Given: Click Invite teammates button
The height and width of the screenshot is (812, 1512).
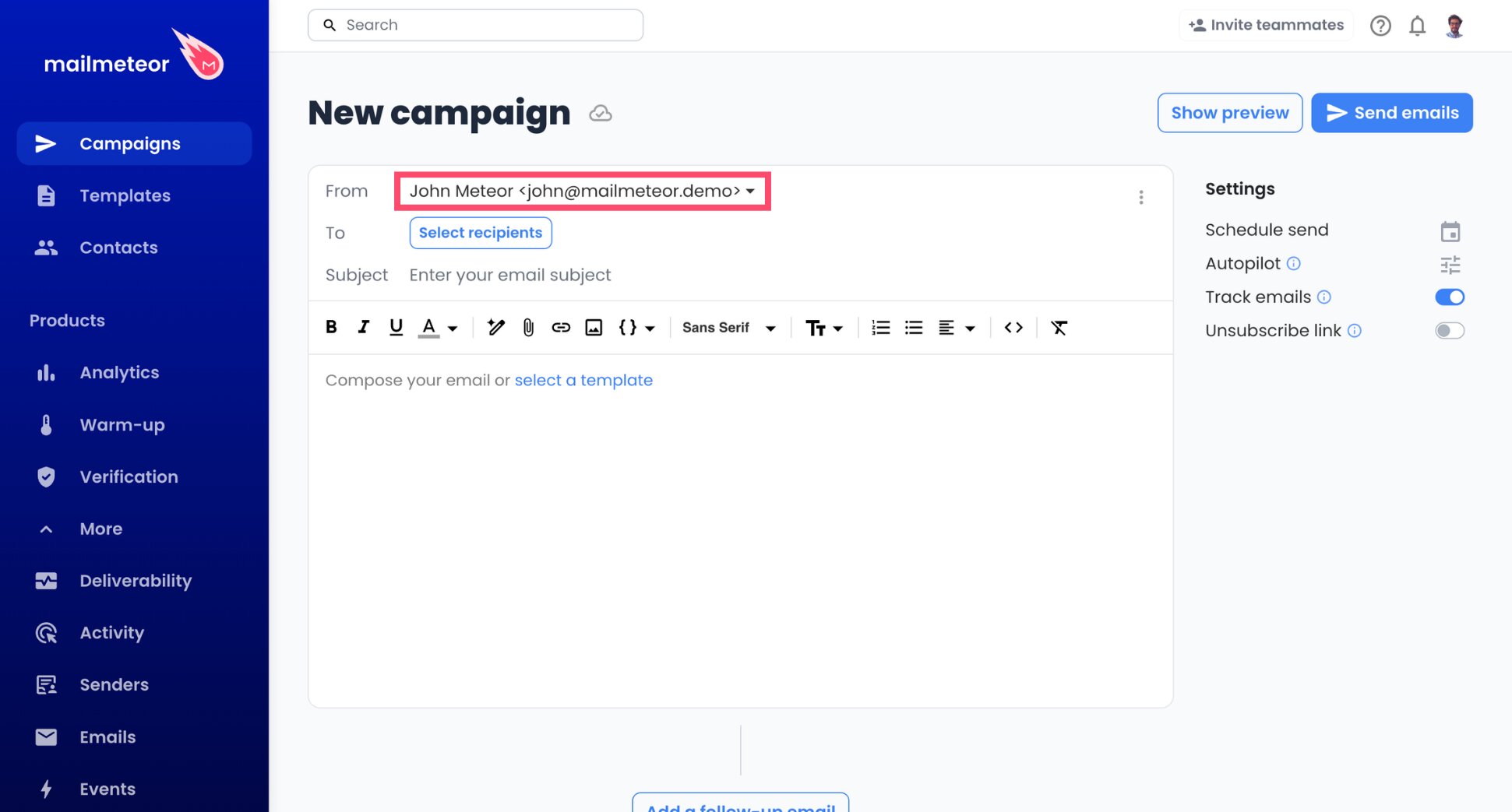Looking at the screenshot, I should click(1266, 25).
